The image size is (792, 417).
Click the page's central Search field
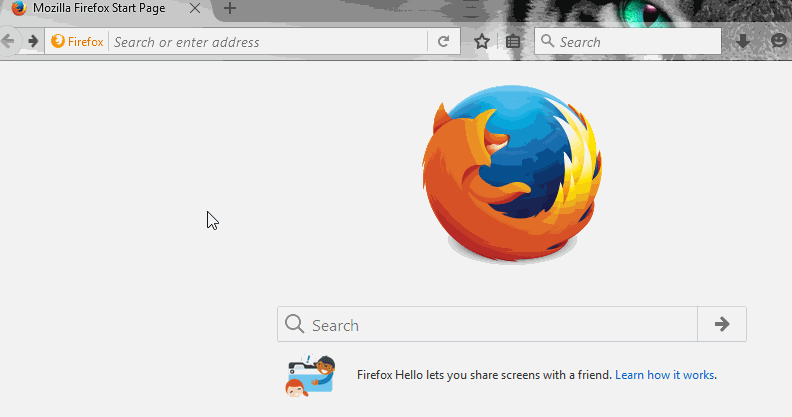pos(487,324)
